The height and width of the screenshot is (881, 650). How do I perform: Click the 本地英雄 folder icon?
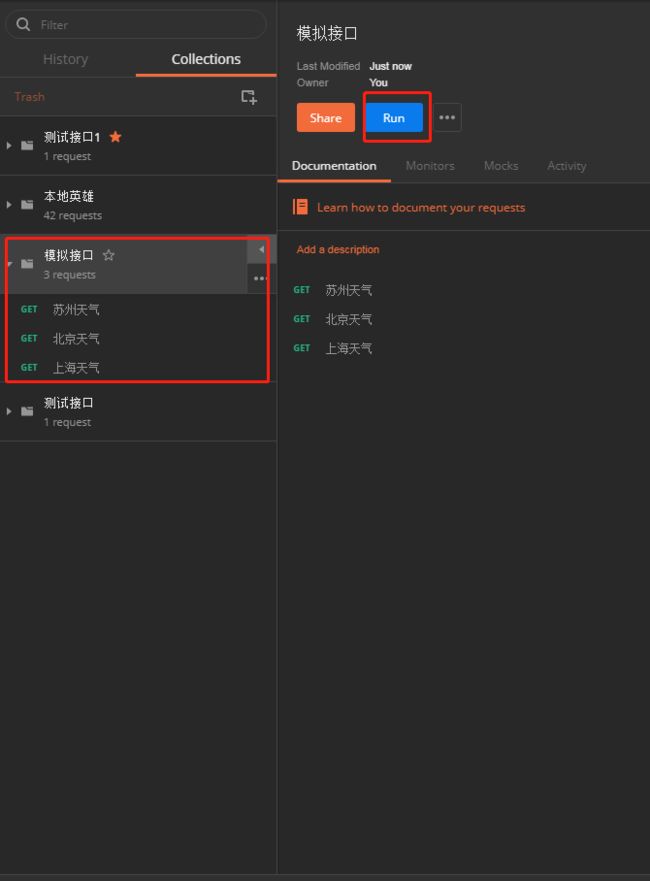click(x=27, y=205)
